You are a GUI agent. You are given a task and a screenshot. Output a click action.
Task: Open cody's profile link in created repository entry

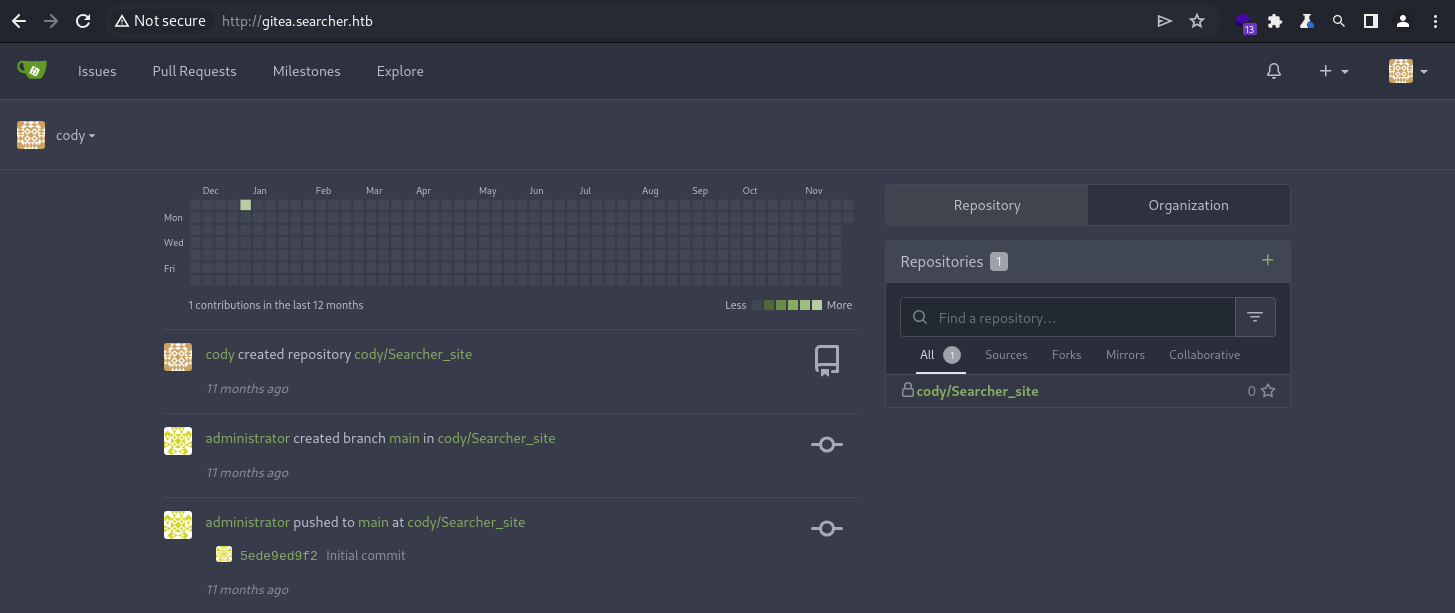point(220,354)
